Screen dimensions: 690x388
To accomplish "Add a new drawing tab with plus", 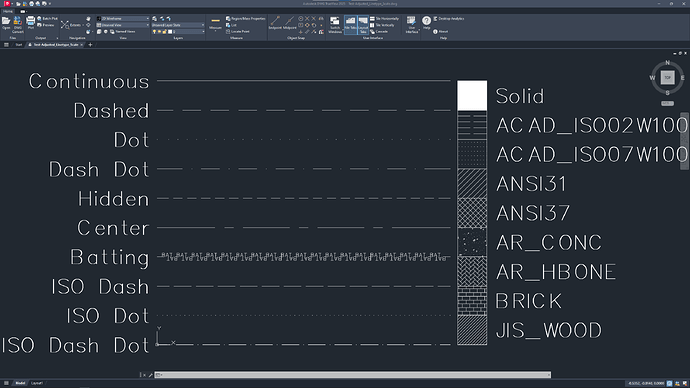I will [90, 45].
